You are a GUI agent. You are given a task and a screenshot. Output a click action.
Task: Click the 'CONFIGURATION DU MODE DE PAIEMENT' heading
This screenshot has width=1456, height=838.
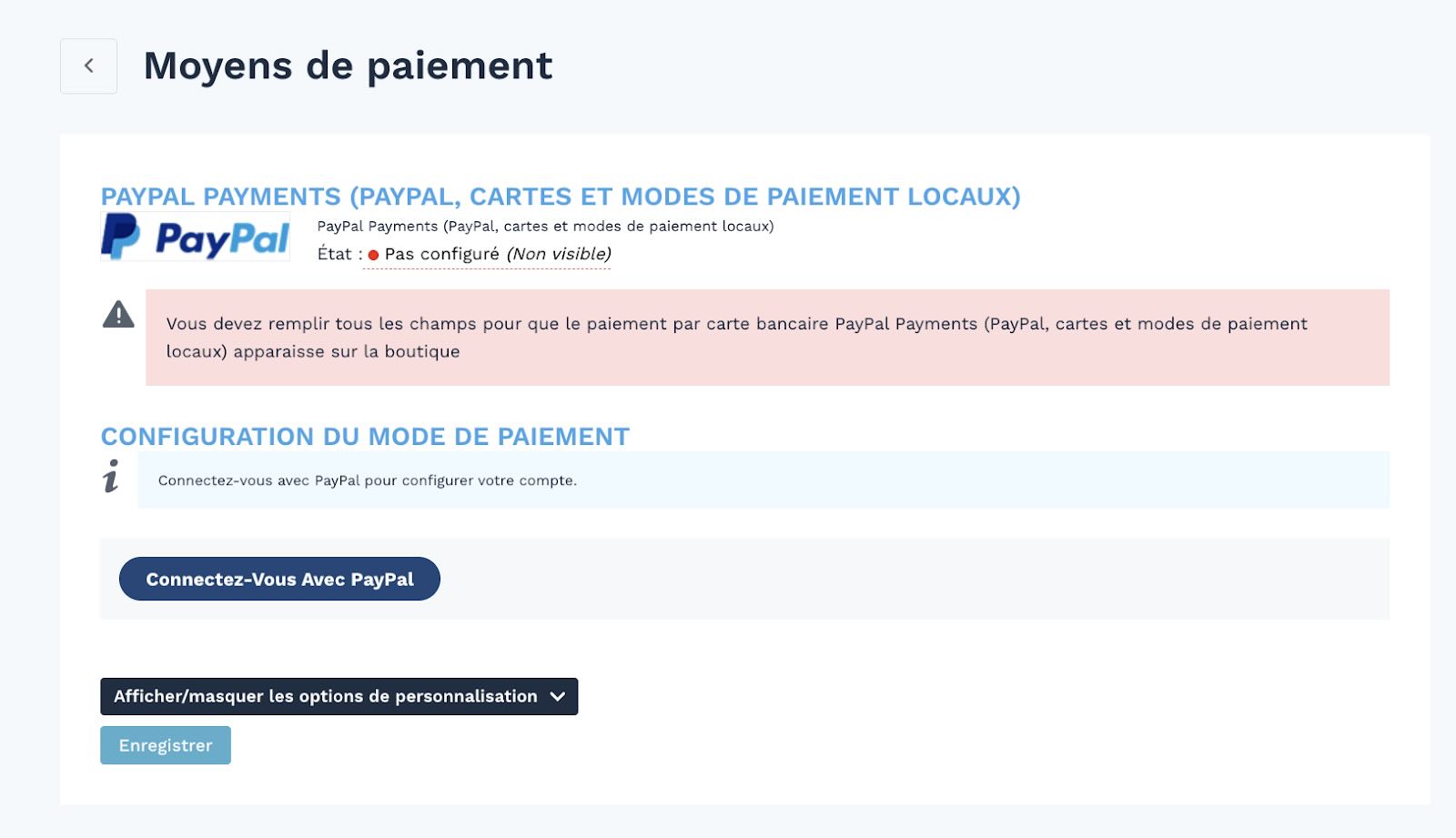(365, 437)
